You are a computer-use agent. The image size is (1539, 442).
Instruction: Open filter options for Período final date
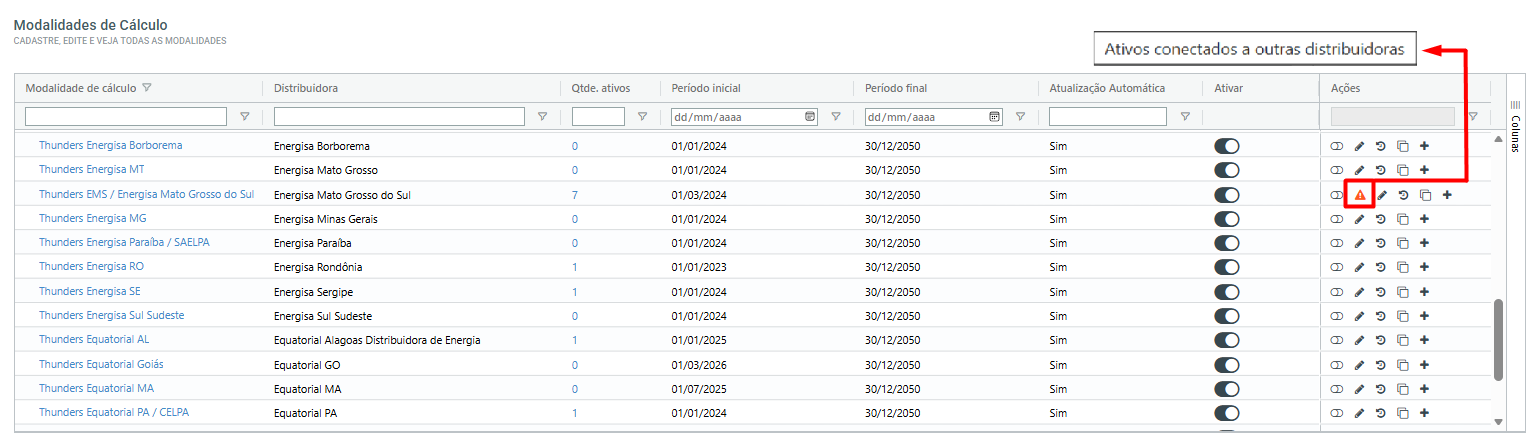[1020, 117]
